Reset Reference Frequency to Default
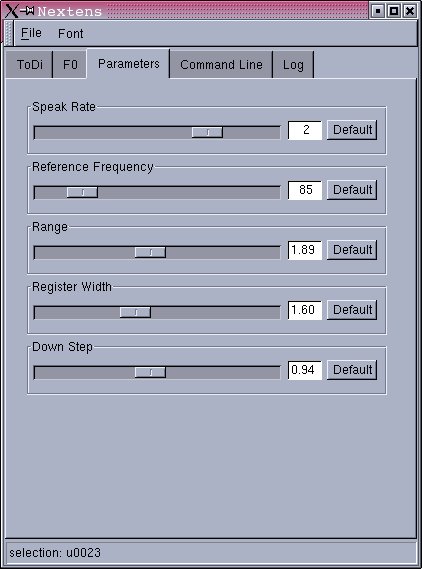 pyautogui.click(x=352, y=189)
